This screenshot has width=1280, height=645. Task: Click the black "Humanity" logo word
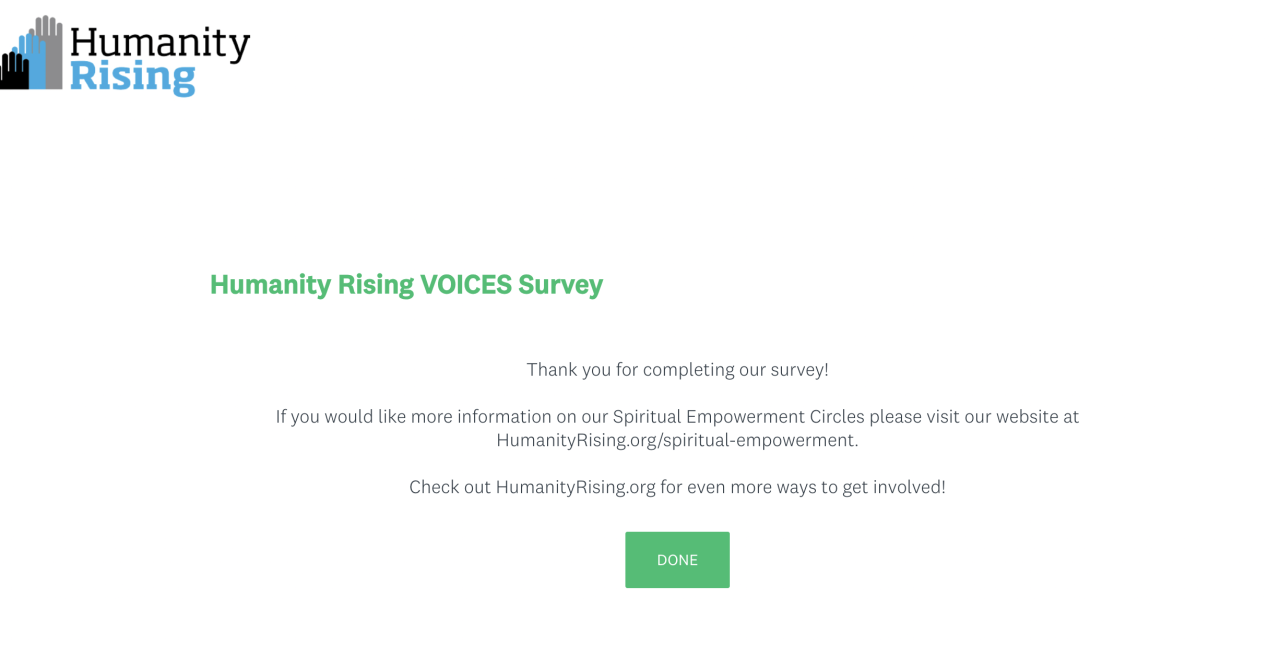(x=160, y=44)
